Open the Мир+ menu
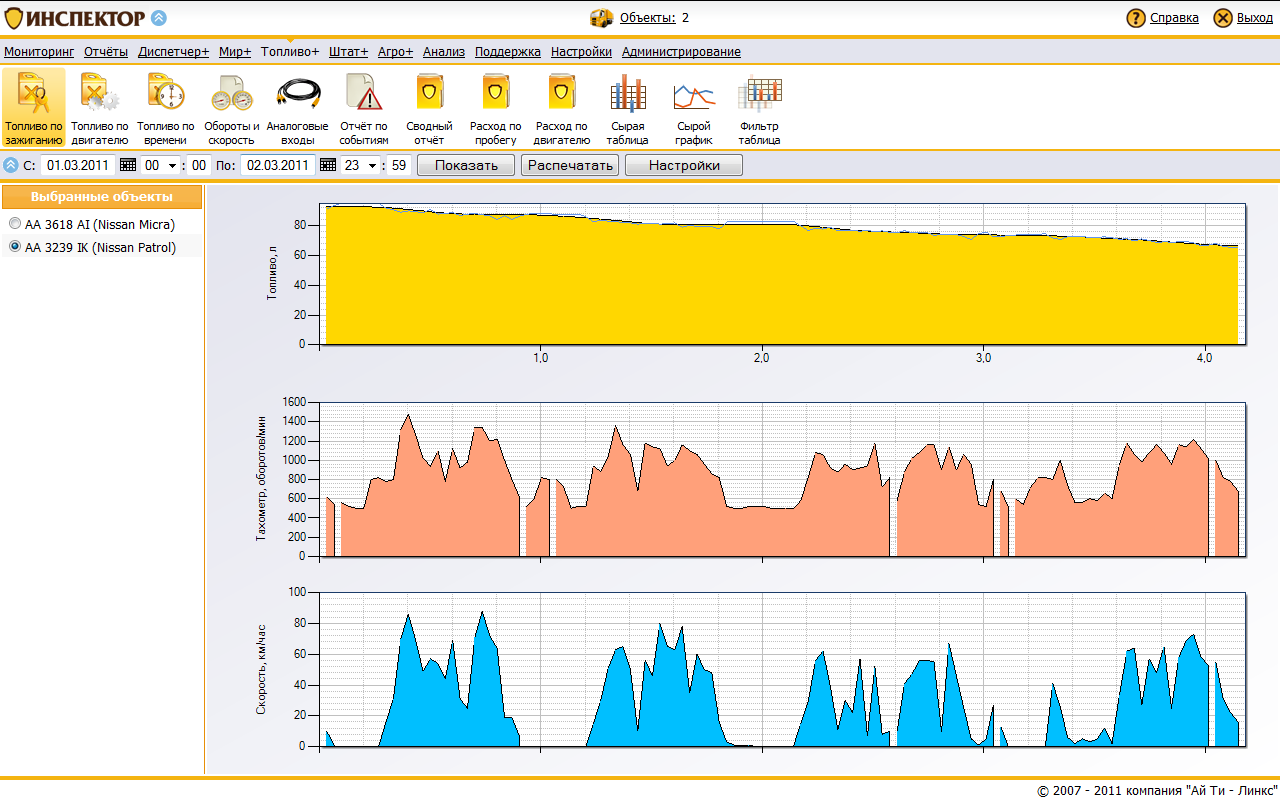1280x800 pixels. pos(235,52)
